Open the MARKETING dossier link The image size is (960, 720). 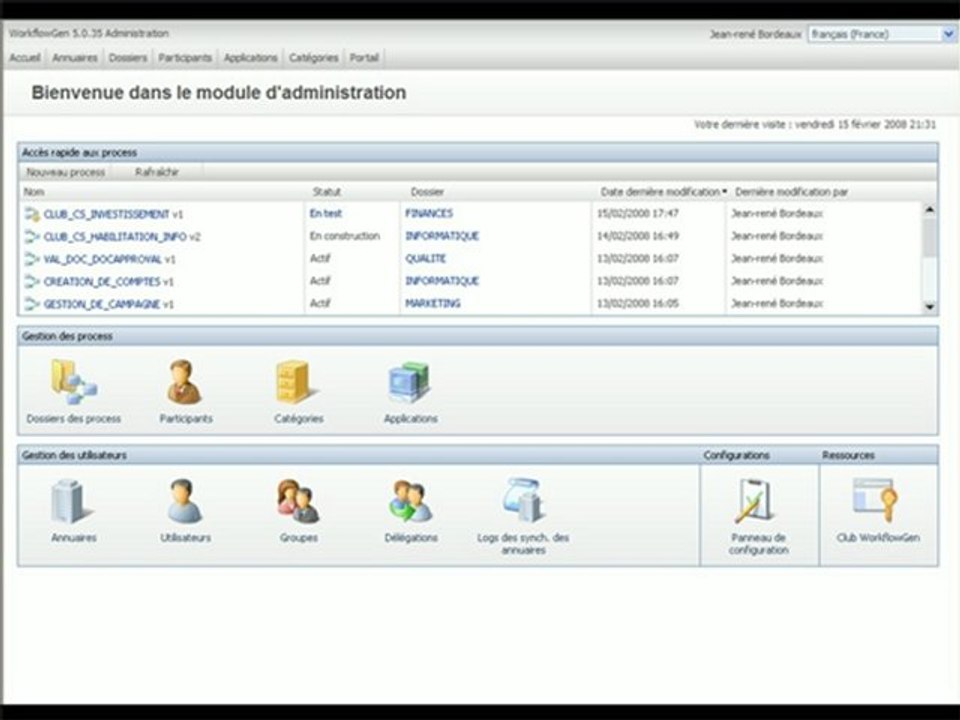coord(433,304)
